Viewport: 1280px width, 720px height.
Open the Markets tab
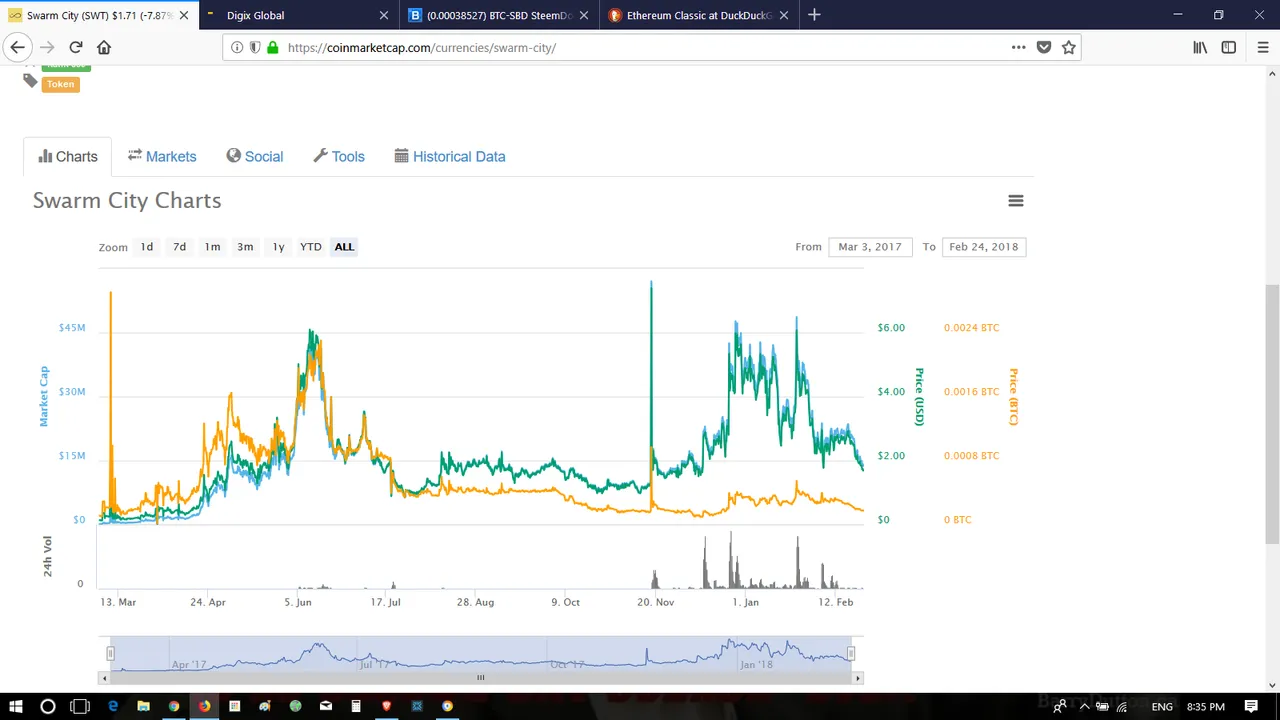[x=162, y=157]
